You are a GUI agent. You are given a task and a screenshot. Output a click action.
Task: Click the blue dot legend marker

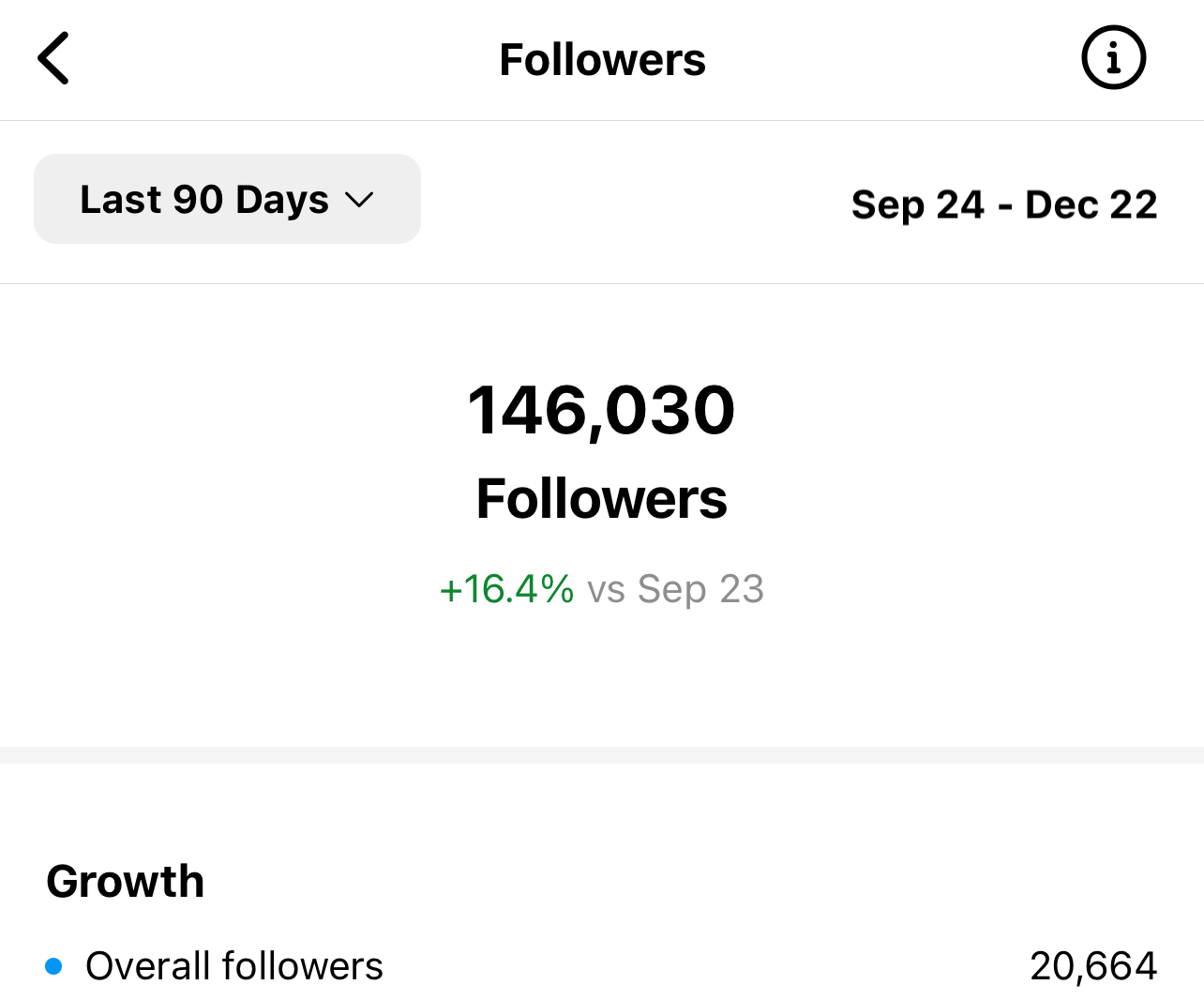tap(54, 966)
